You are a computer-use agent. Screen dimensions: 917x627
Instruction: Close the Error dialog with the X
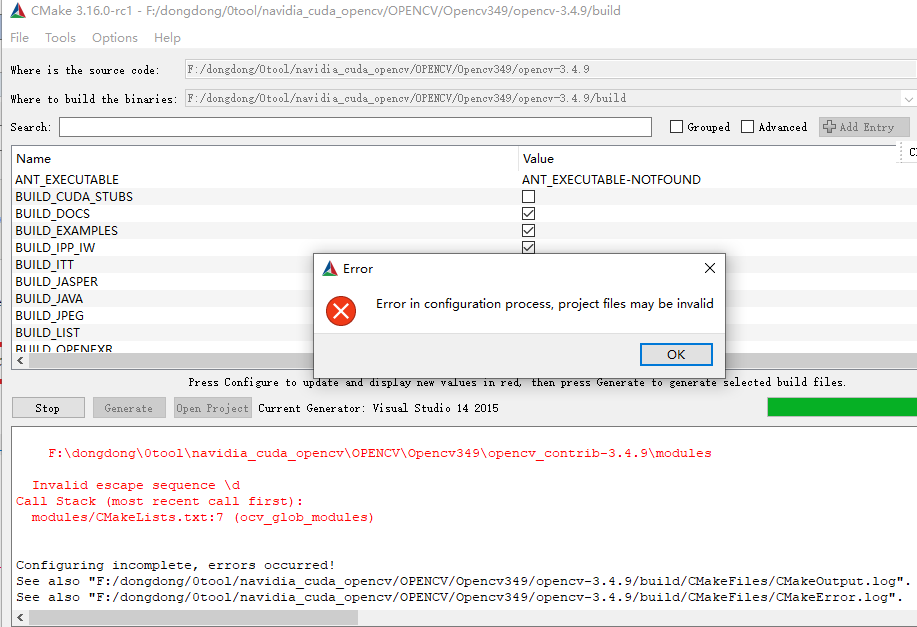click(710, 268)
